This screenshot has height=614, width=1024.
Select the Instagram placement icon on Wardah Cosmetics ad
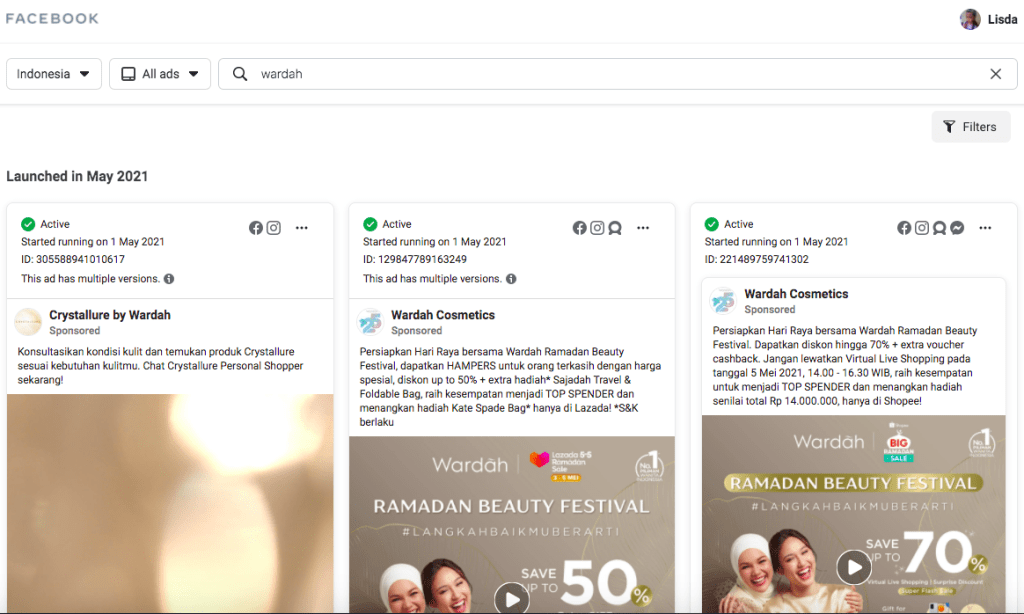click(x=597, y=228)
